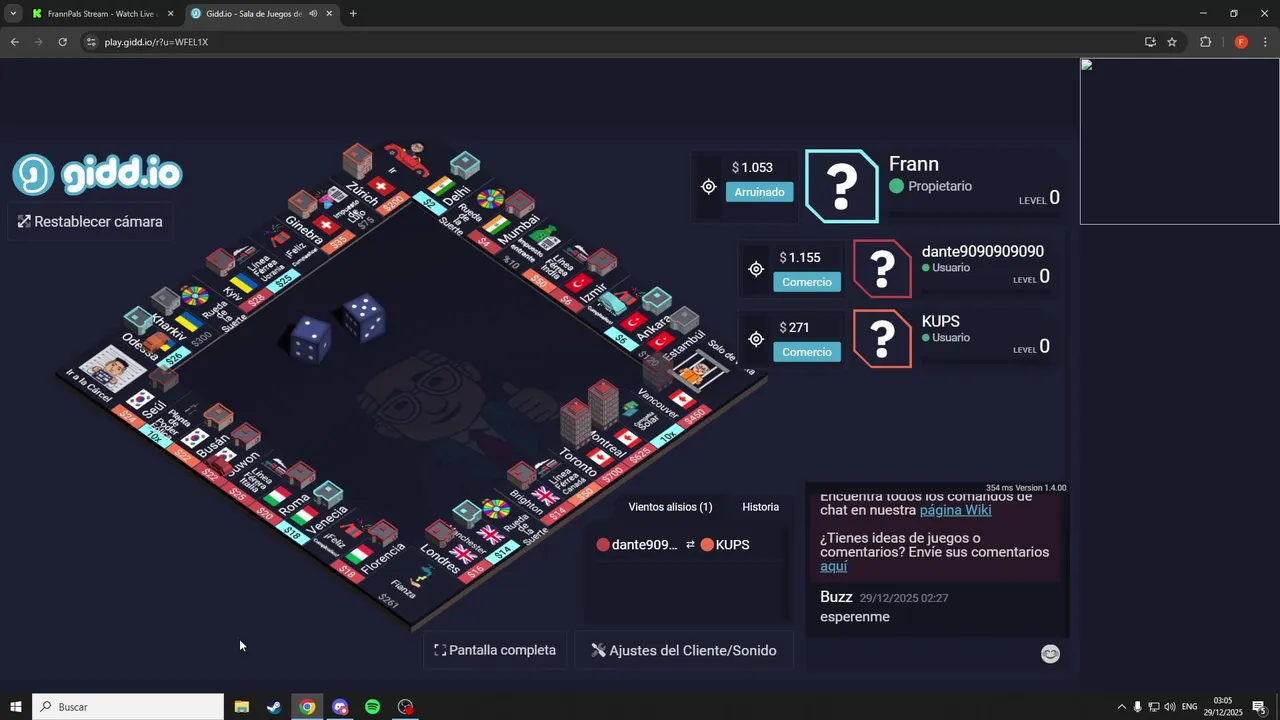
Task: Close the Gidd.io tab
Action: [x=329, y=14]
